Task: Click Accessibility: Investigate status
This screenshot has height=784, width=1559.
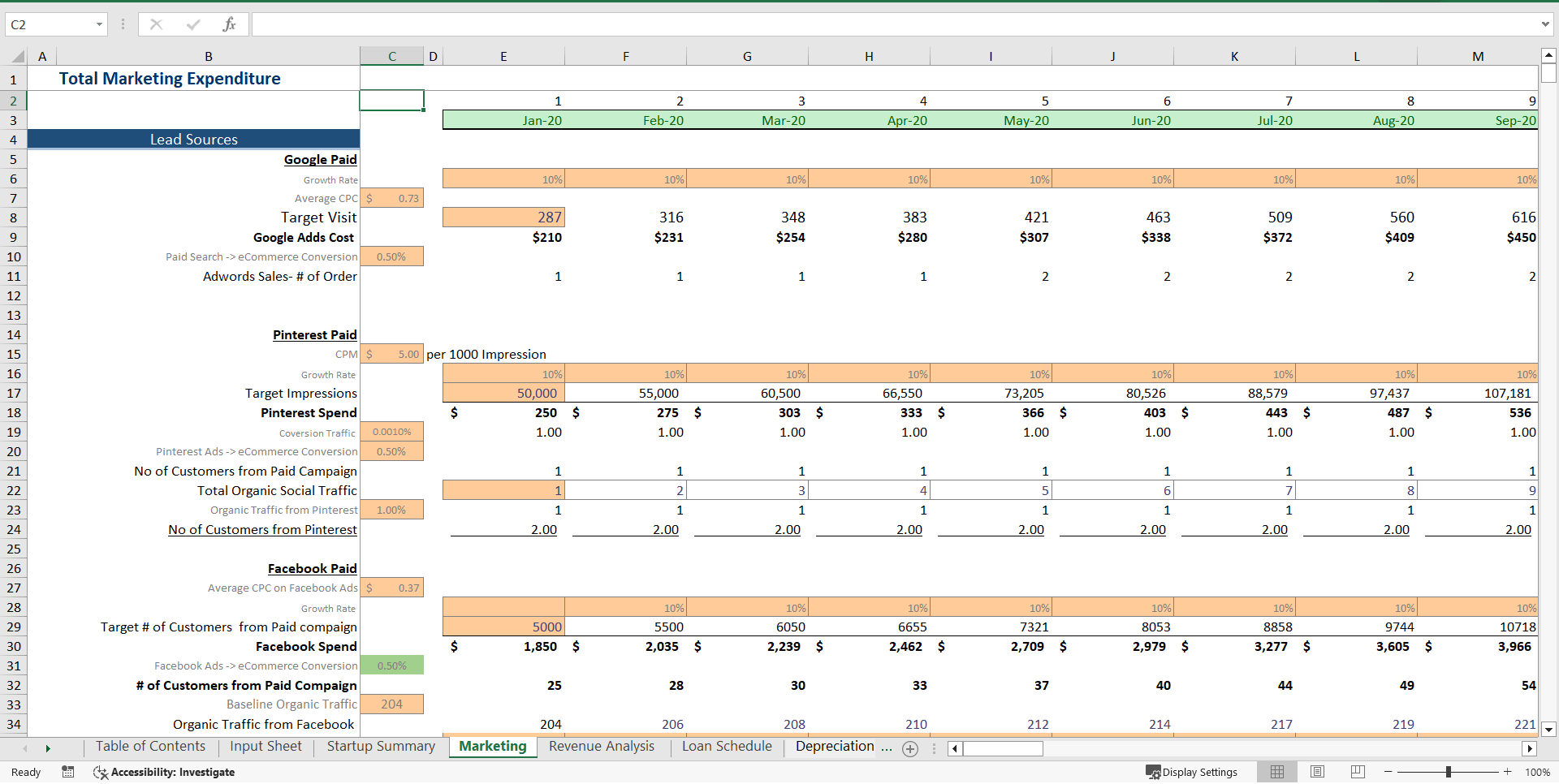Action: (x=165, y=772)
